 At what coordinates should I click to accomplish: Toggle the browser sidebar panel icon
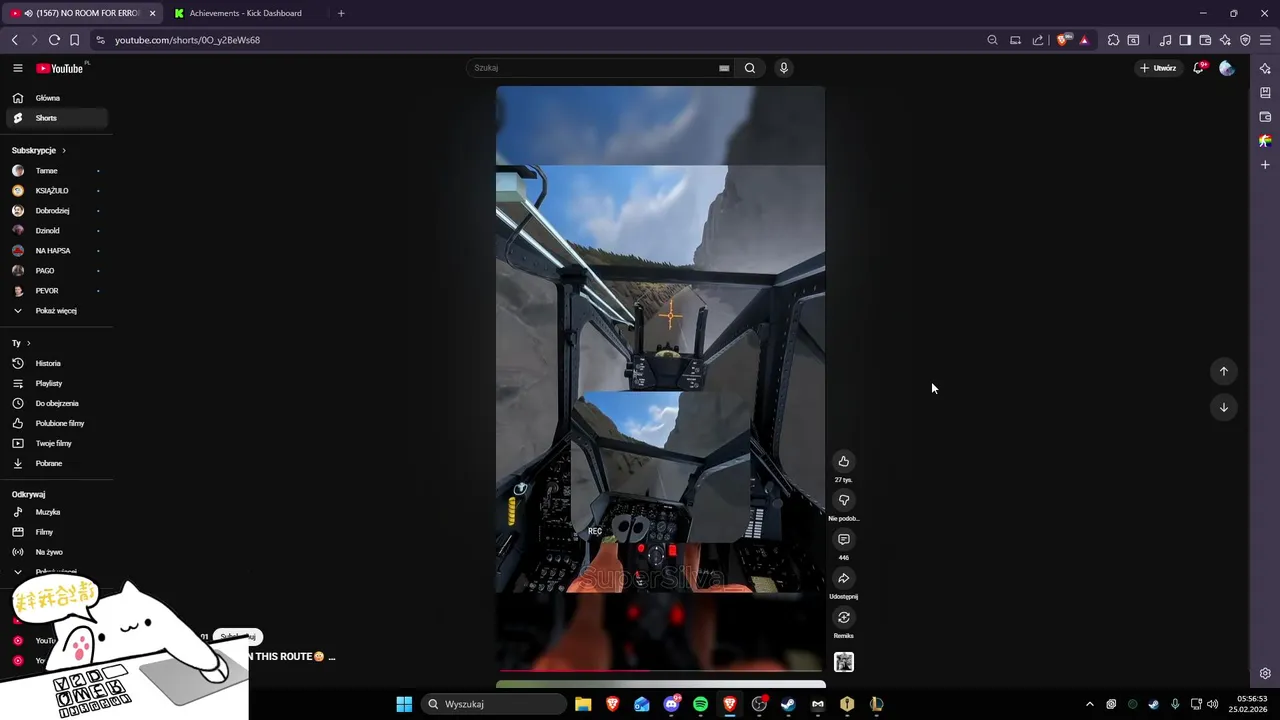(1185, 40)
